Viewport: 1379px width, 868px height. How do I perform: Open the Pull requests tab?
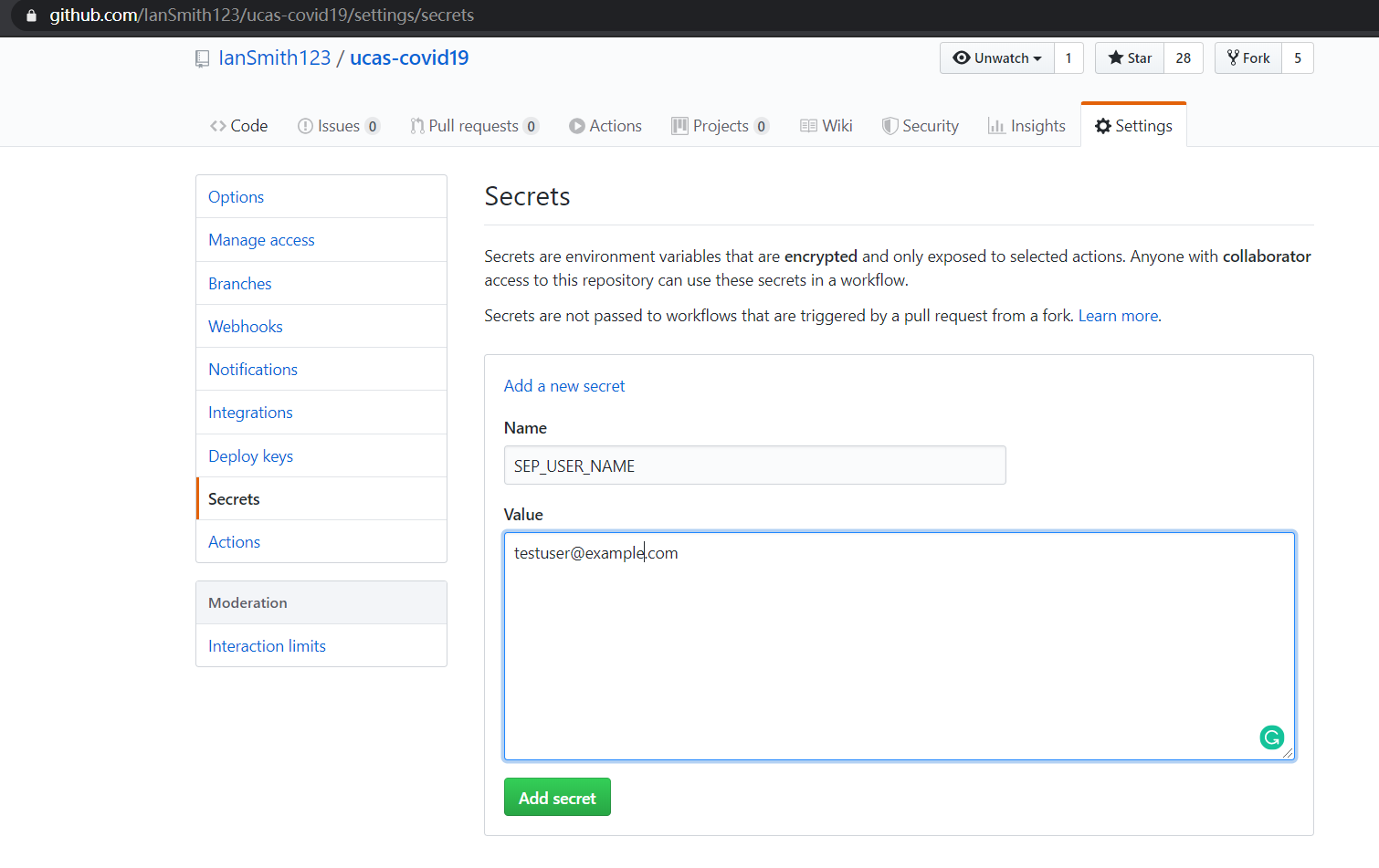click(x=474, y=126)
